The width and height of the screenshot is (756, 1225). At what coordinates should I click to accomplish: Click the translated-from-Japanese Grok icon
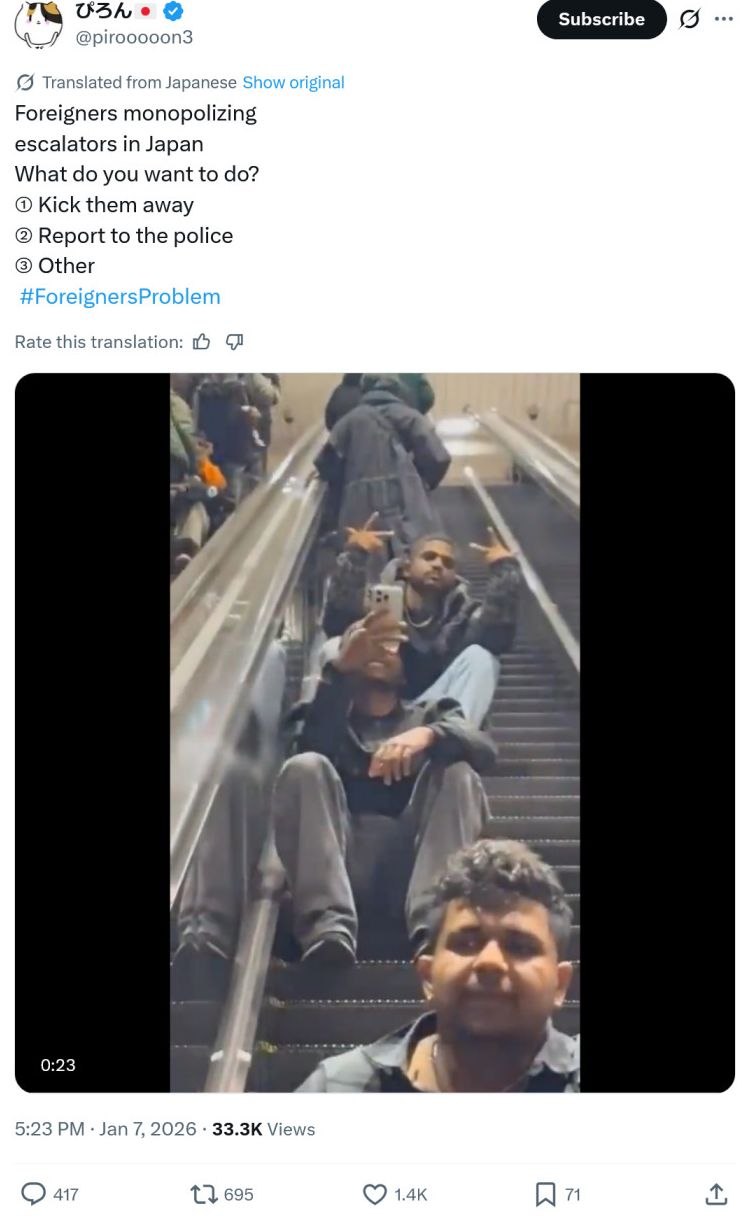coord(25,82)
